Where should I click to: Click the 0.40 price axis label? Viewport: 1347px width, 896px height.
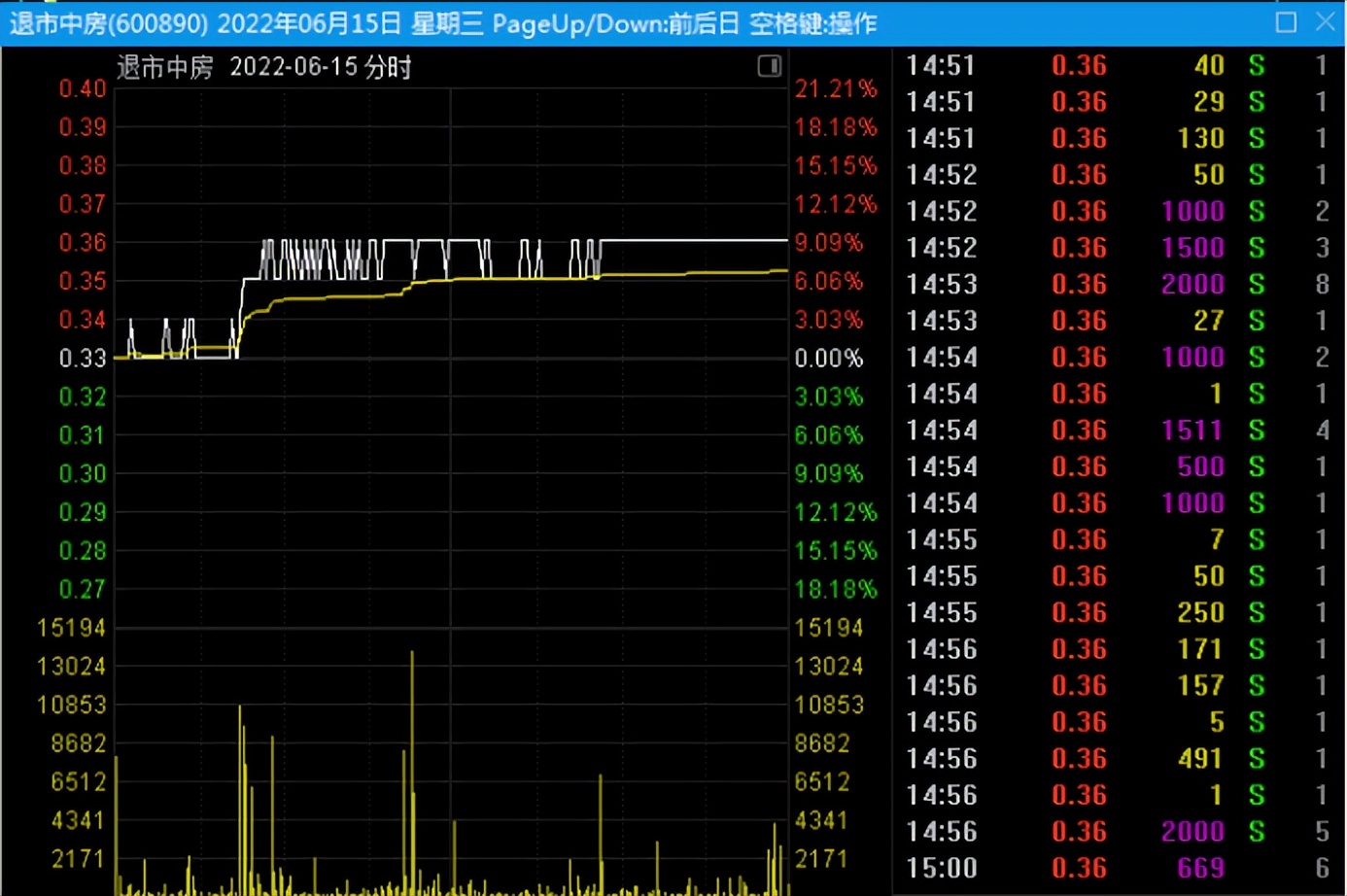tap(83, 88)
